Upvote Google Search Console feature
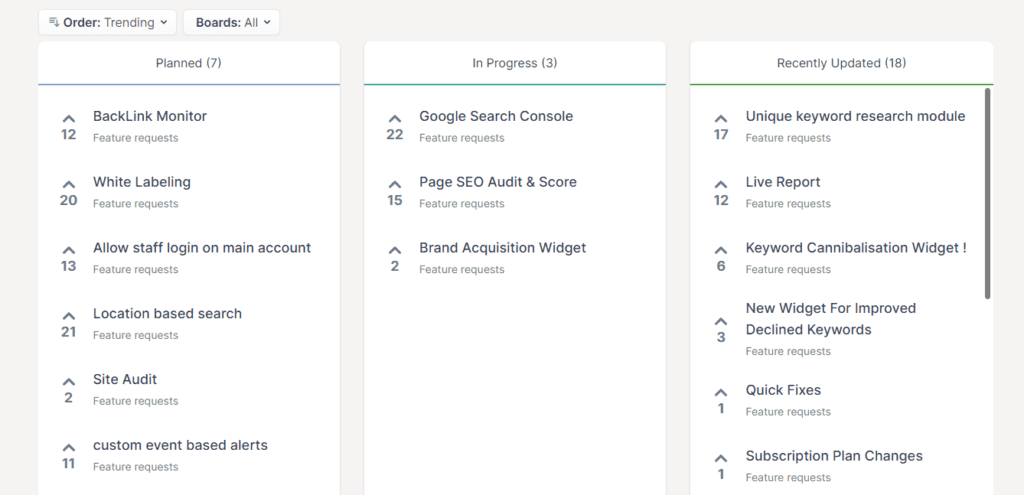This screenshot has height=495, width=1024. 394,120
